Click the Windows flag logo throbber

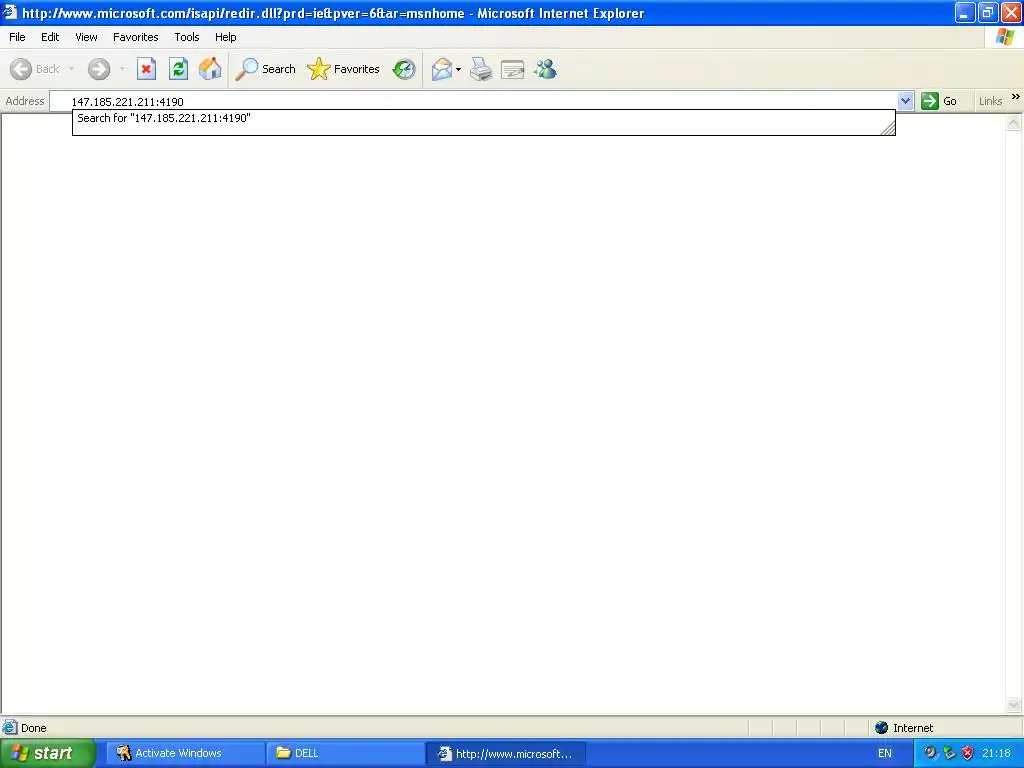(x=1004, y=37)
